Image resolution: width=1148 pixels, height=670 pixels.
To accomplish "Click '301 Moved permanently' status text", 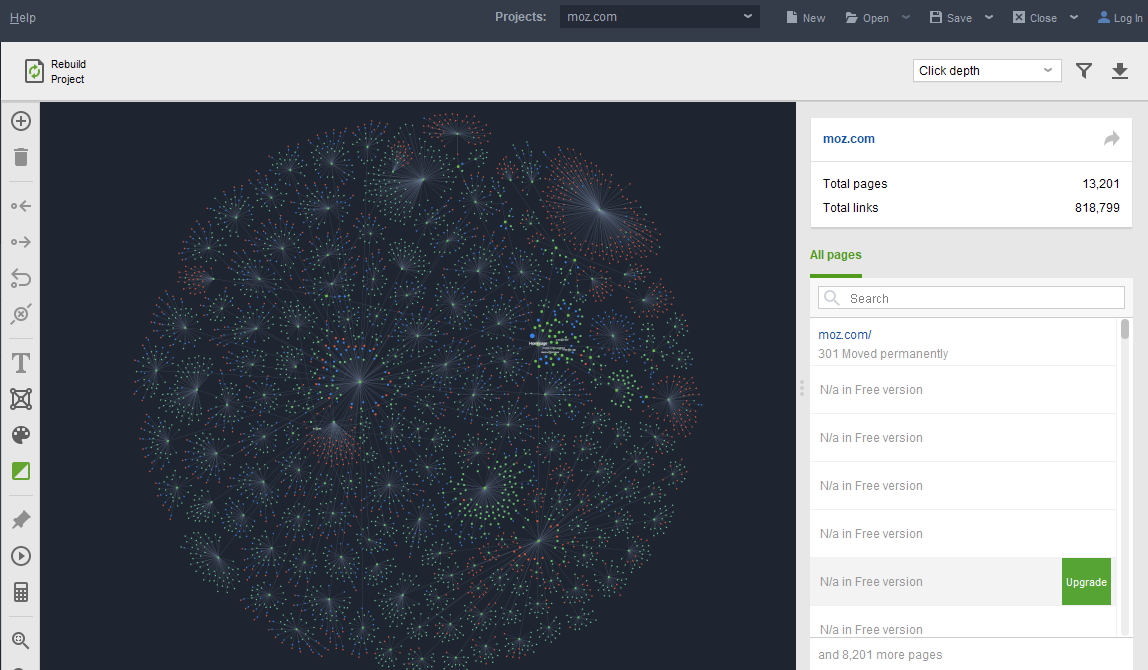I will point(883,354).
